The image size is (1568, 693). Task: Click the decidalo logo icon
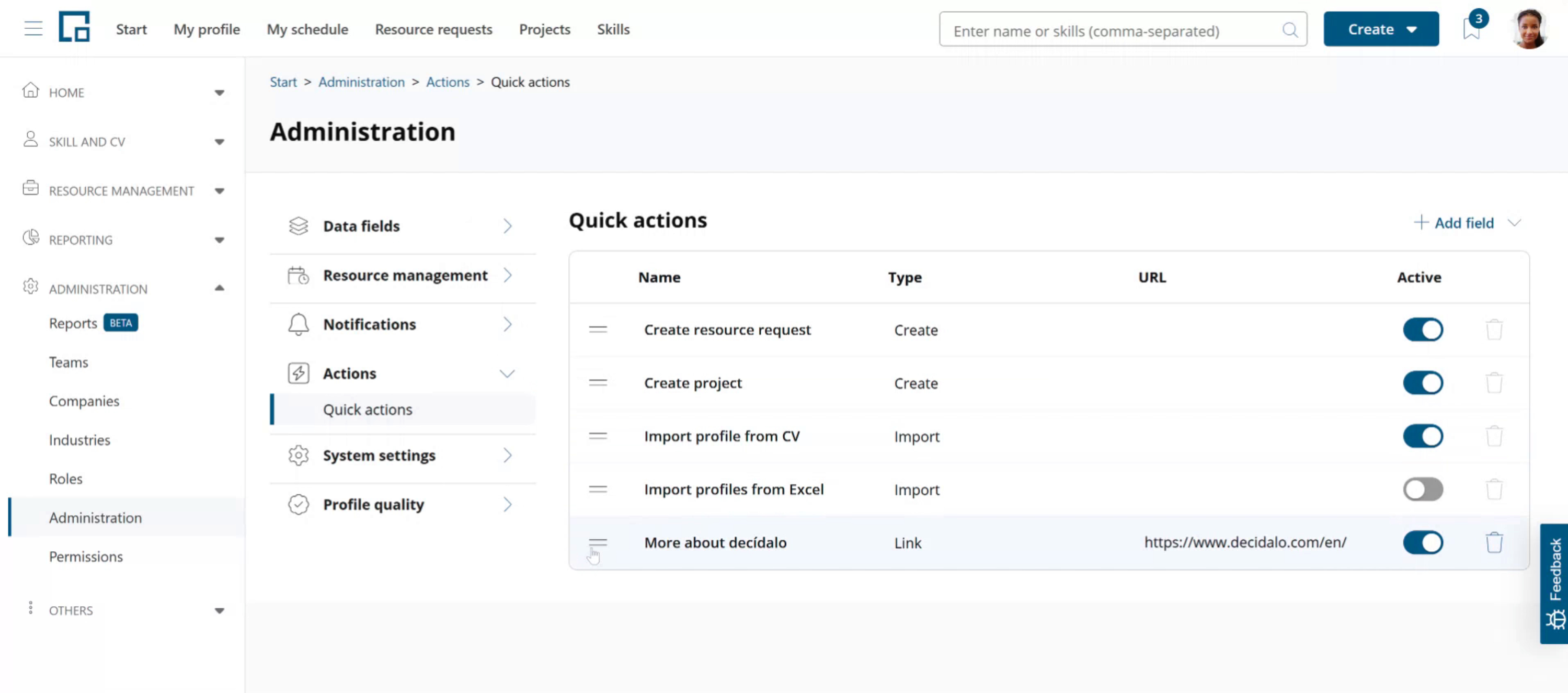click(x=74, y=27)
